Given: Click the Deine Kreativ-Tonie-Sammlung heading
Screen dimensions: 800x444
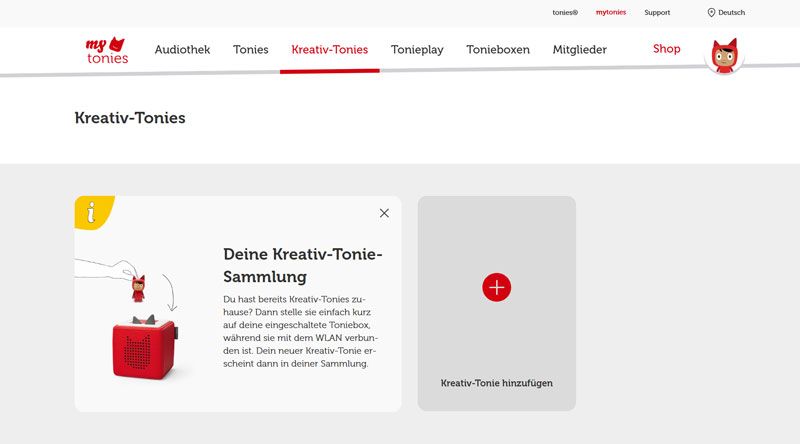Looking at the screenshot, I should point(303,265).
